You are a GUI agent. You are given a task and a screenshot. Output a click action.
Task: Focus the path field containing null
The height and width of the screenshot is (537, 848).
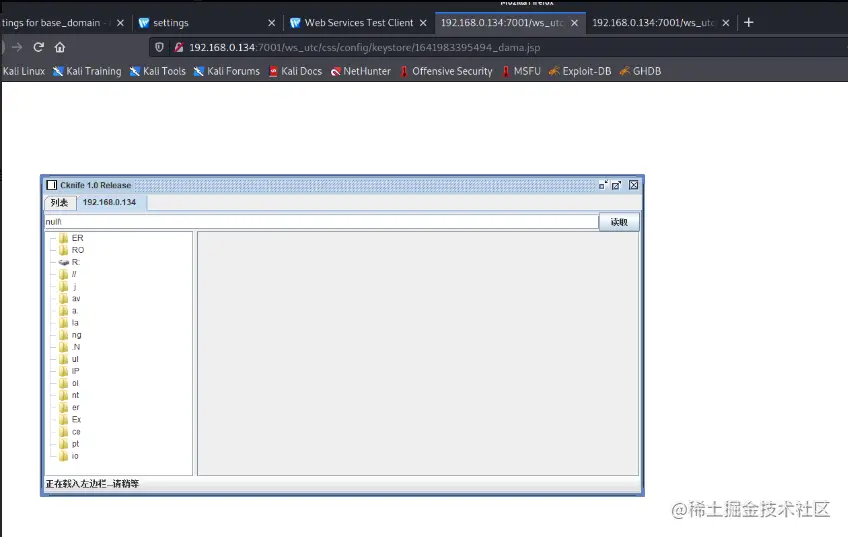tap(321, 222)
